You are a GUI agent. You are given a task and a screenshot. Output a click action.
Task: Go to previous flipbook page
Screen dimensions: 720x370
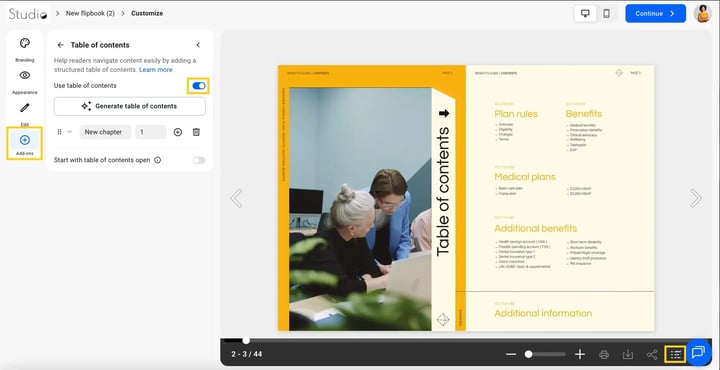(236, 198)
